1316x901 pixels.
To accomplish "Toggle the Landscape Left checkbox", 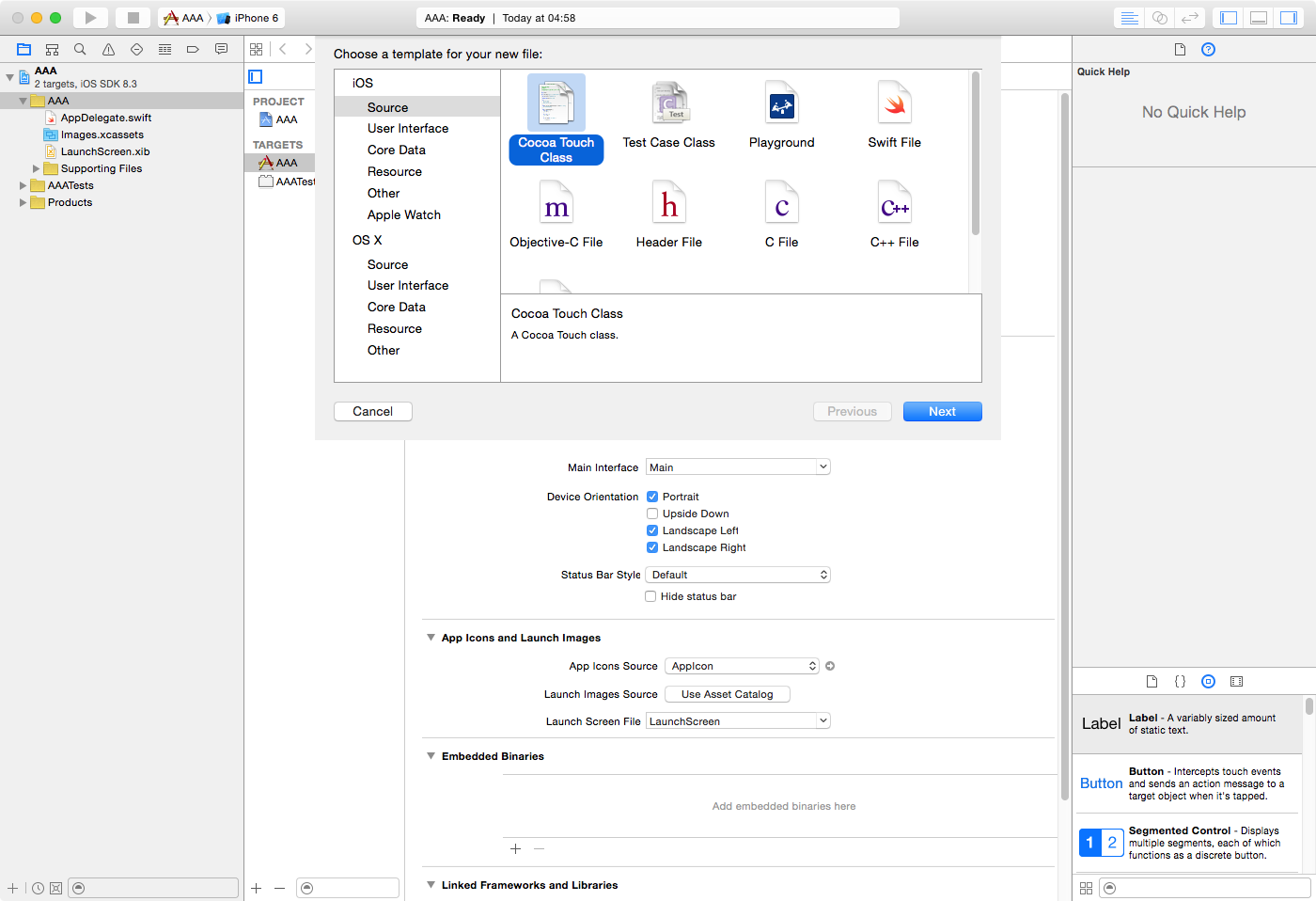I will [x=652, y=530].
